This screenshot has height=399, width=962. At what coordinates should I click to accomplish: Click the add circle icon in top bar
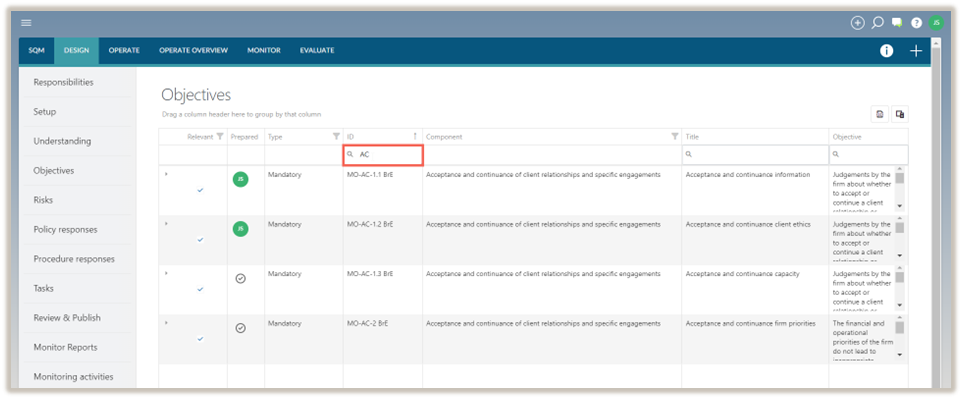coord(857,23)
